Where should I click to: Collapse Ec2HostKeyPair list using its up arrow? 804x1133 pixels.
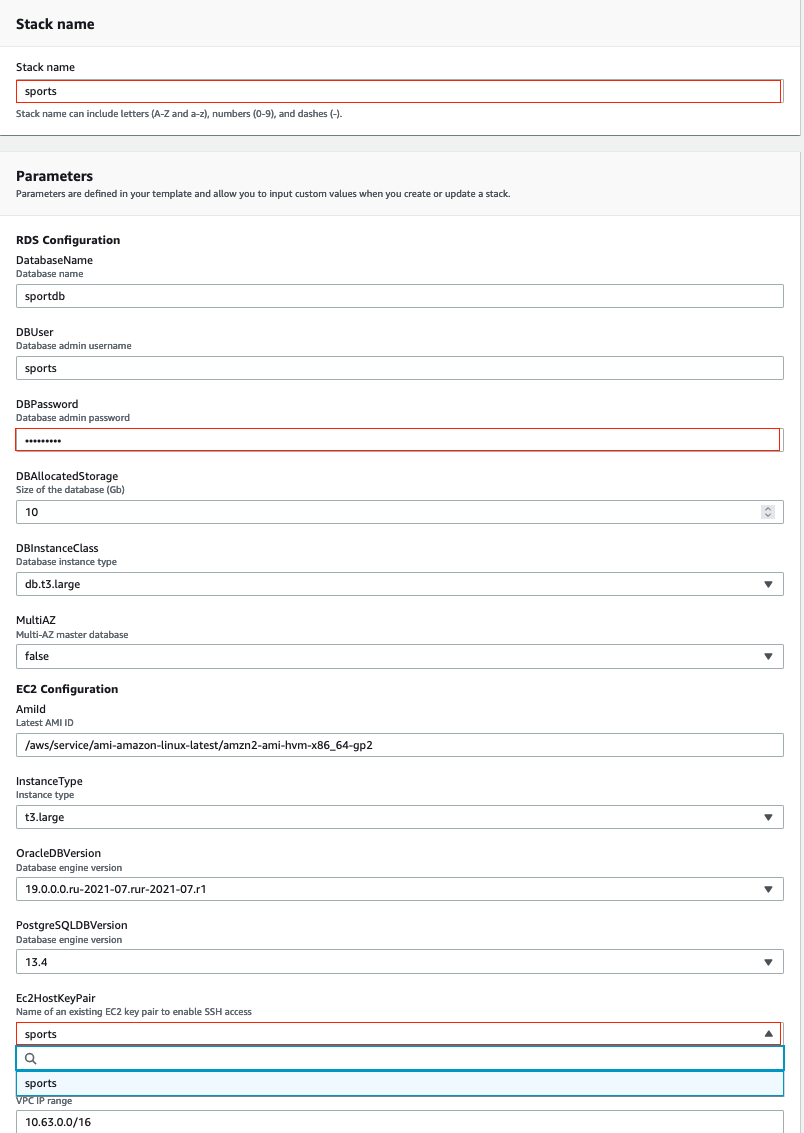(x=768, y=1034)
